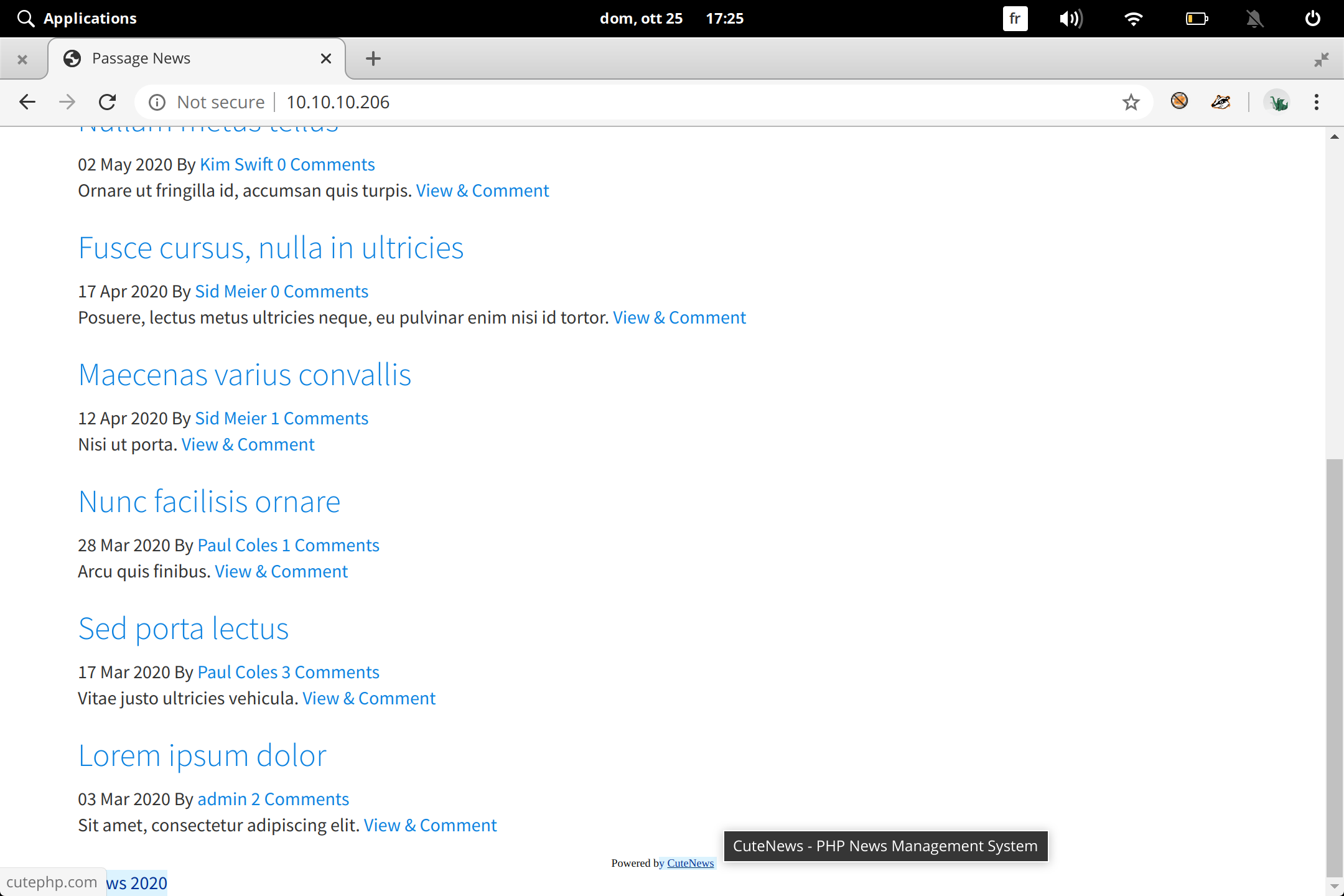Open the ad-blocker extension popup
The width and height of the screenshot is (1344, 896).
click(x=1179, y=101)
